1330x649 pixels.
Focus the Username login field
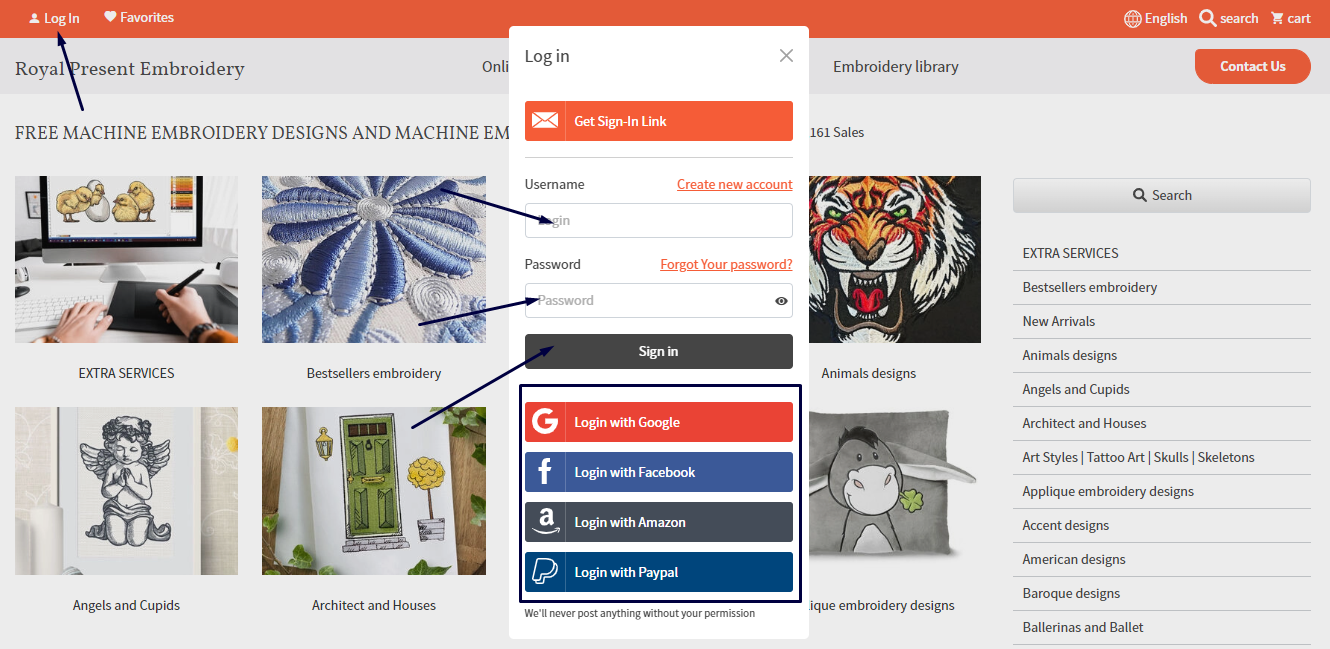point(658,220)
